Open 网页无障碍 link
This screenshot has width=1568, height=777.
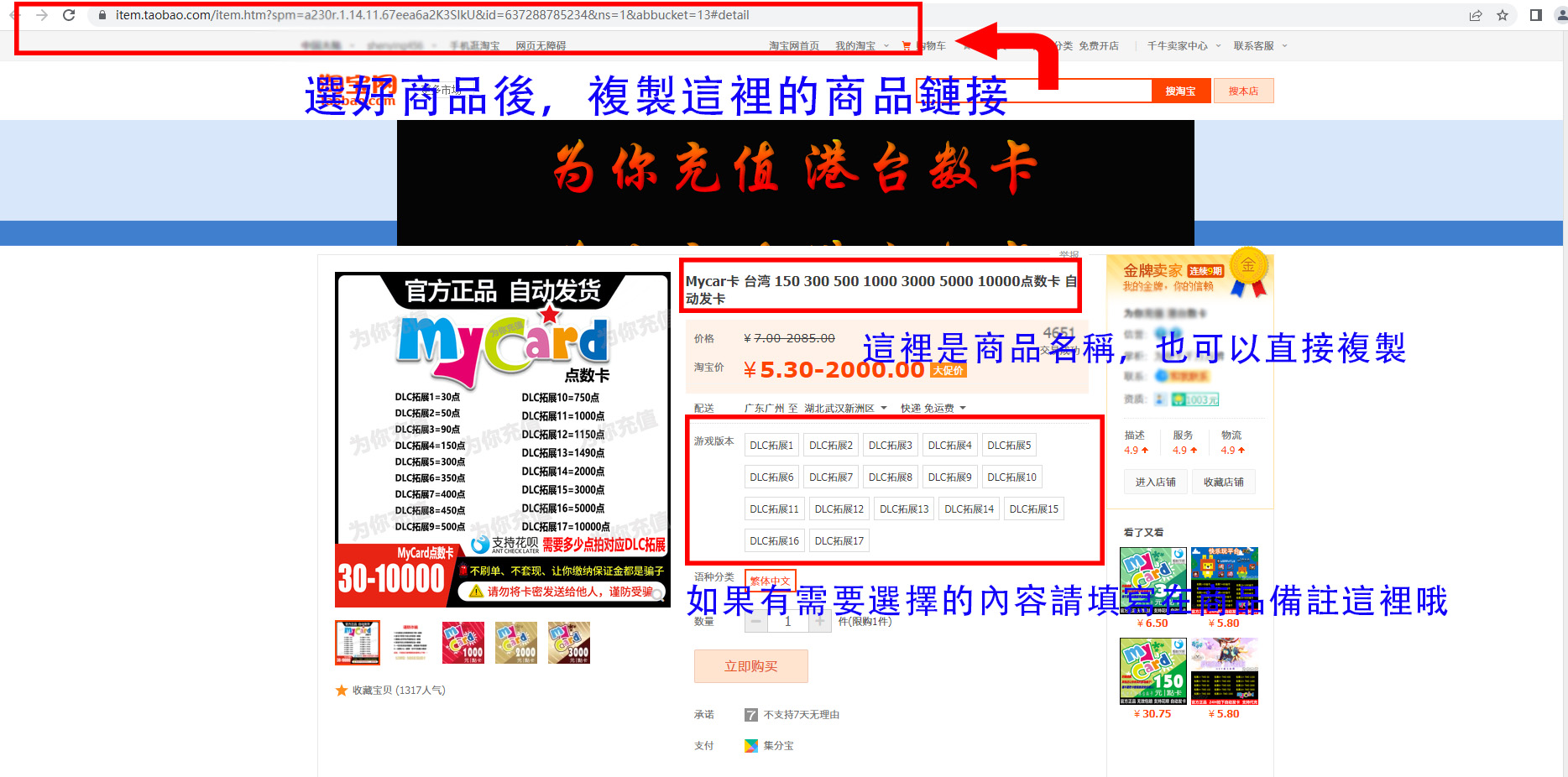click(x=541, y=46)
